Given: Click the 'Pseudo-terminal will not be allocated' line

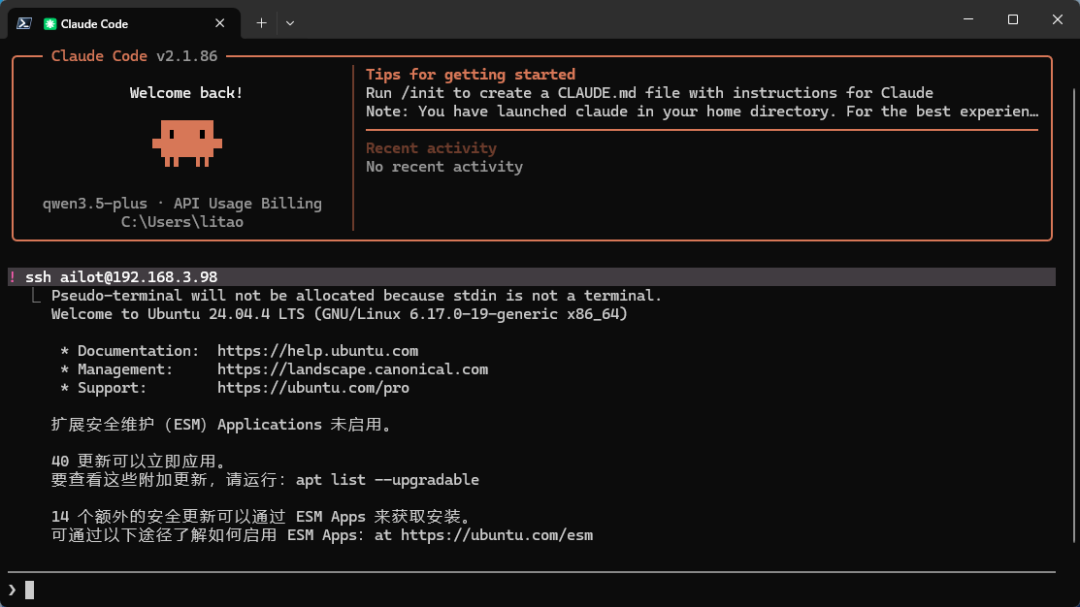Looking at the screenshot, I should point(356,296).
